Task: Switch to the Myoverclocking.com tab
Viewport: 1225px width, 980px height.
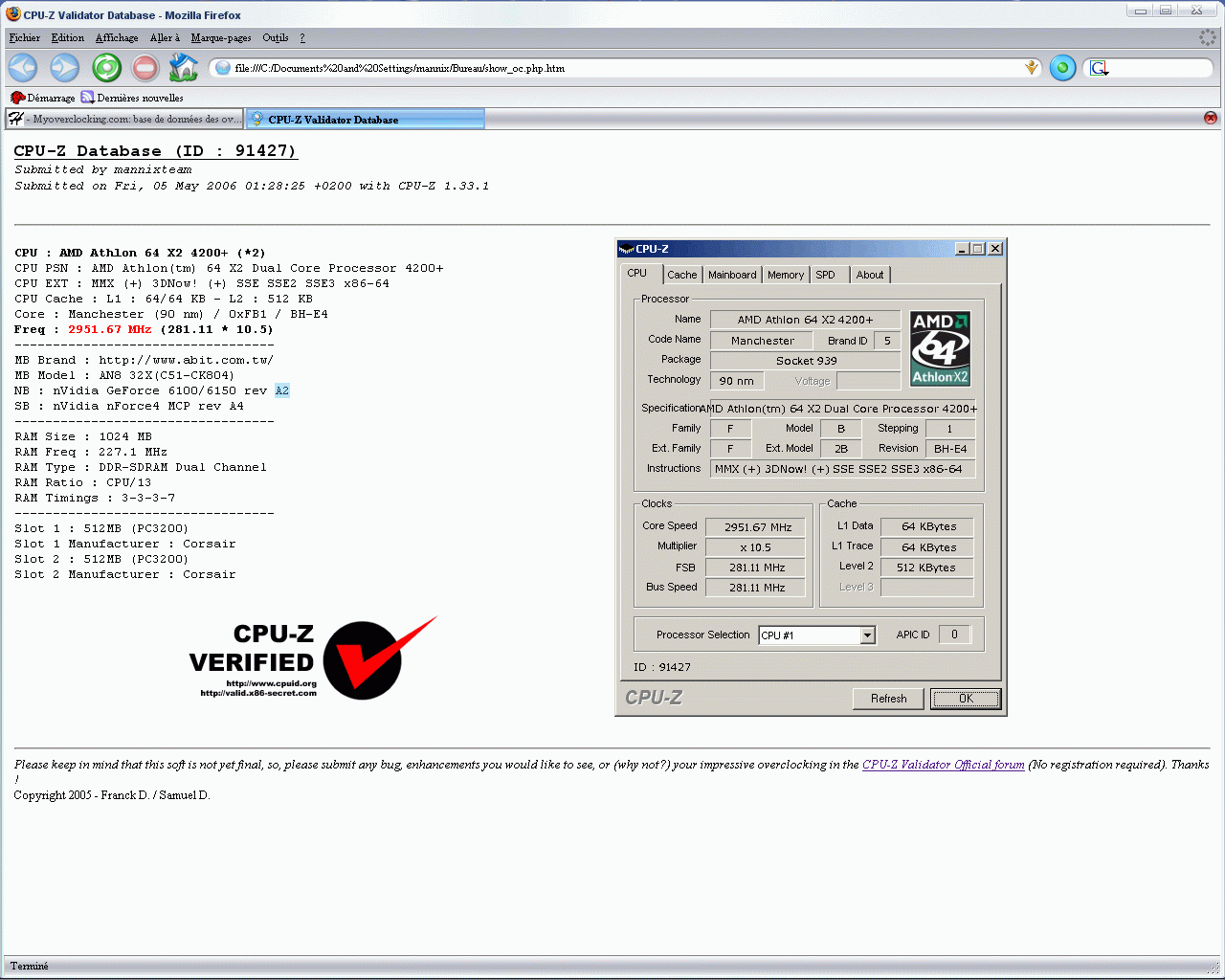Action: click(x=123, y=119)
